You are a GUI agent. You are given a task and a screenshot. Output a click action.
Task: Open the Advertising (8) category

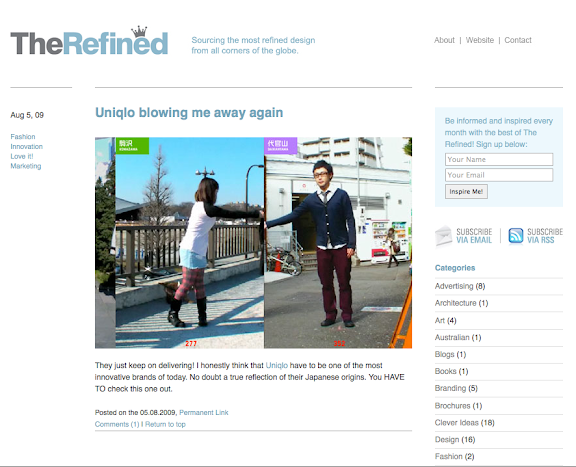click(460, 286)
